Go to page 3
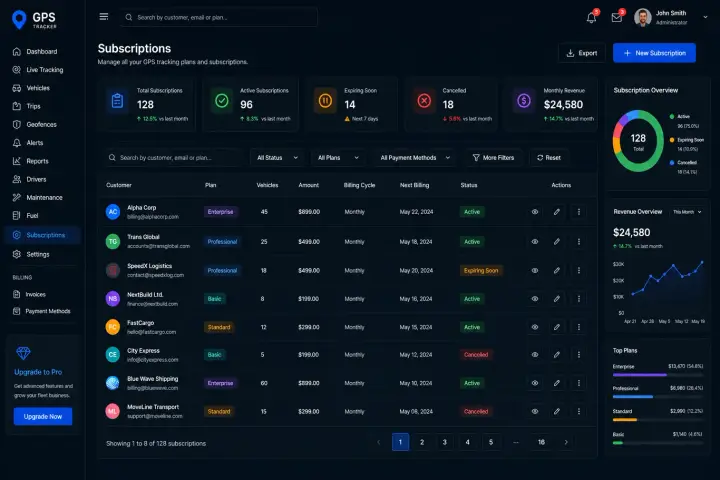 click(x=444, y=442)
